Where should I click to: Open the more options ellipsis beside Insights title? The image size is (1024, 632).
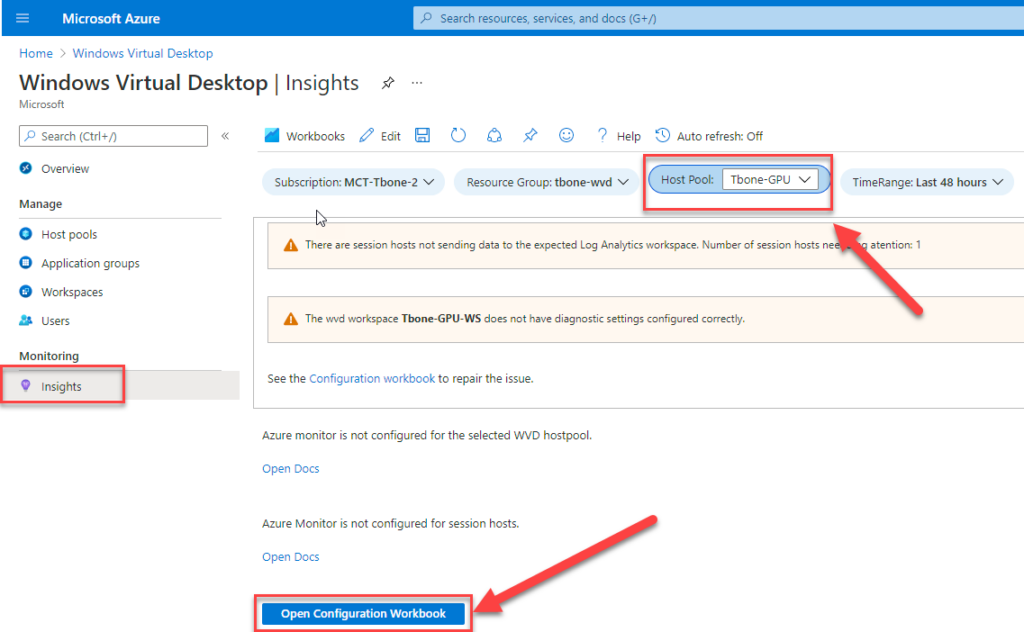click(417, 83)
